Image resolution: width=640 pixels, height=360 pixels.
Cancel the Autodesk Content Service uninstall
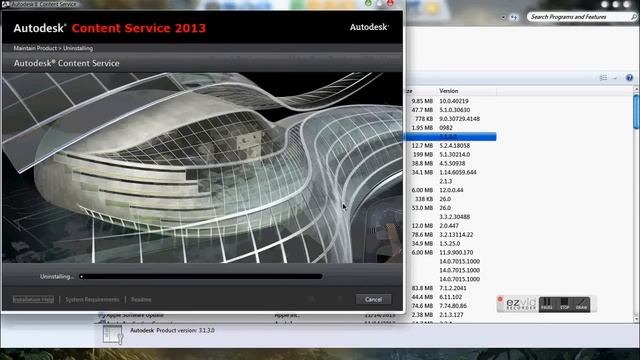(373, 299)
